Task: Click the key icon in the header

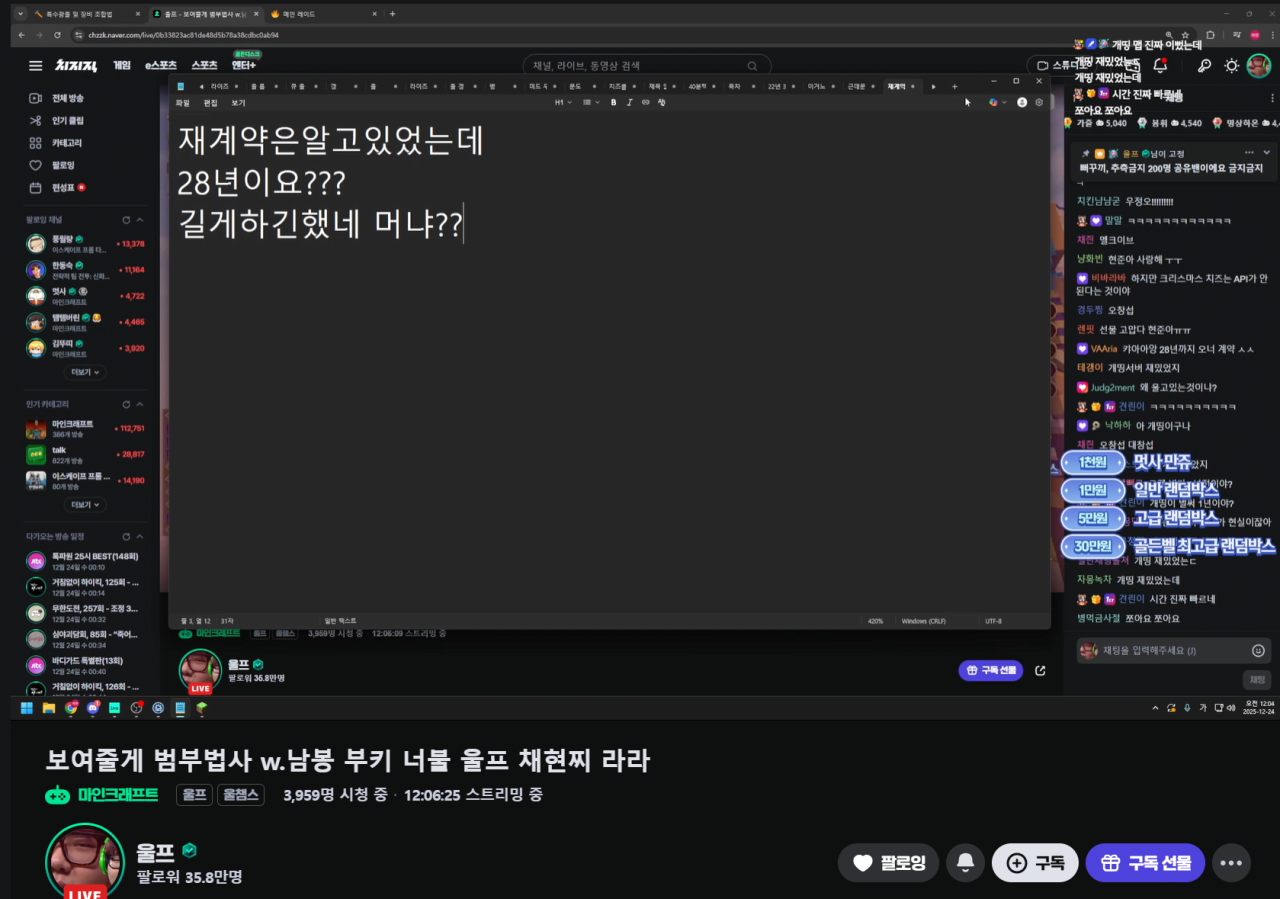Action: point(1204,66)
